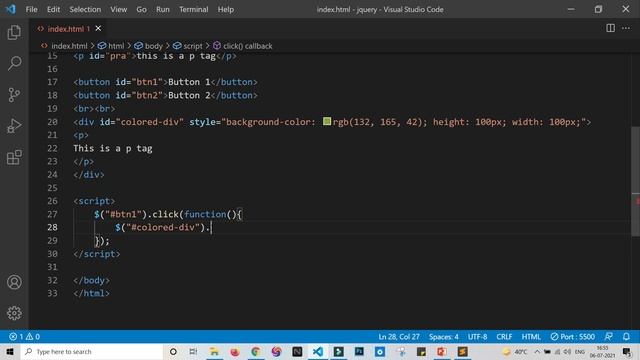
Task: Click the feedback icon in status bar
Action: point(608,337)
